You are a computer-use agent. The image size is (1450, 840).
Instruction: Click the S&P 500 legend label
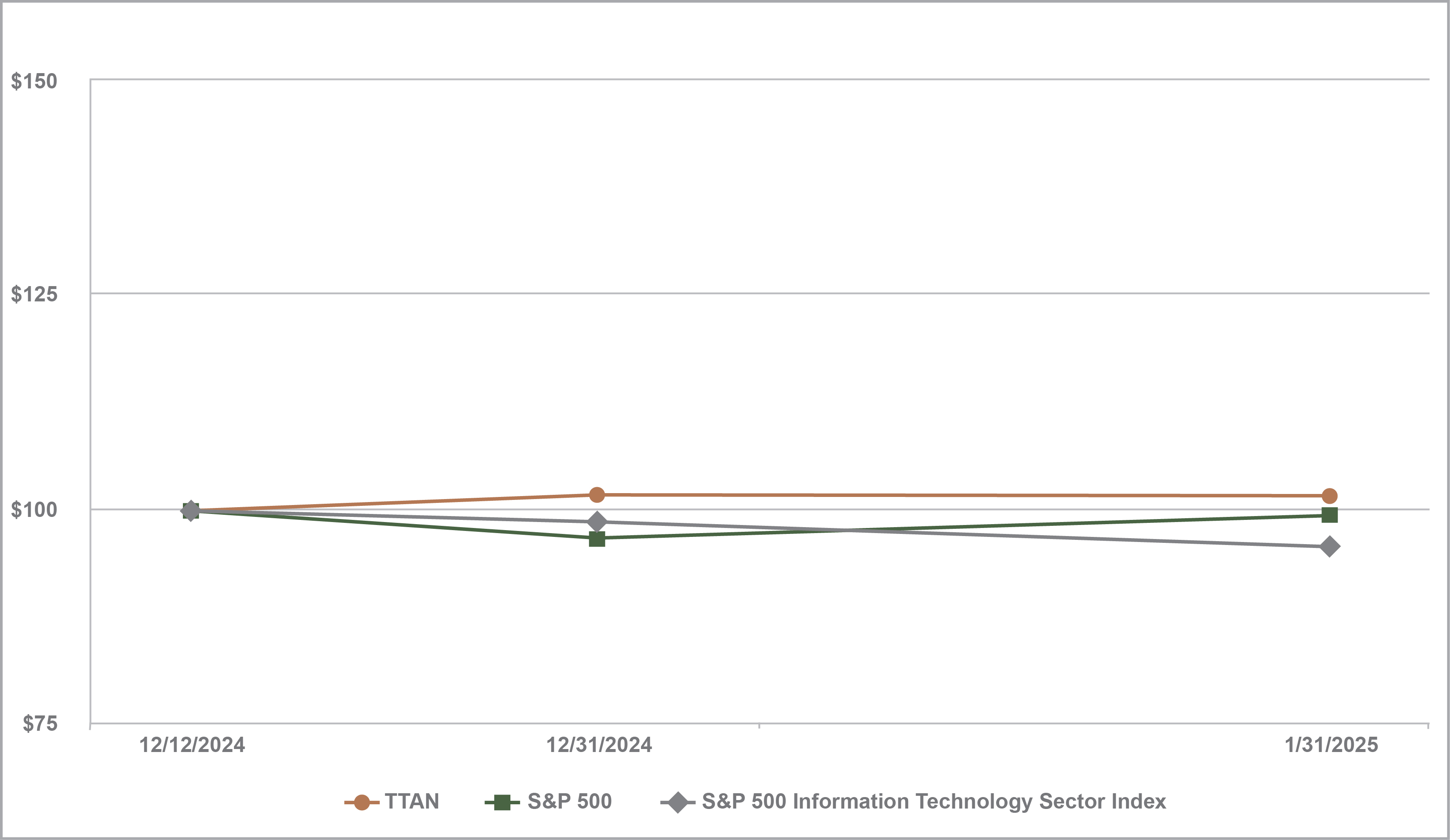click(569, 801)
